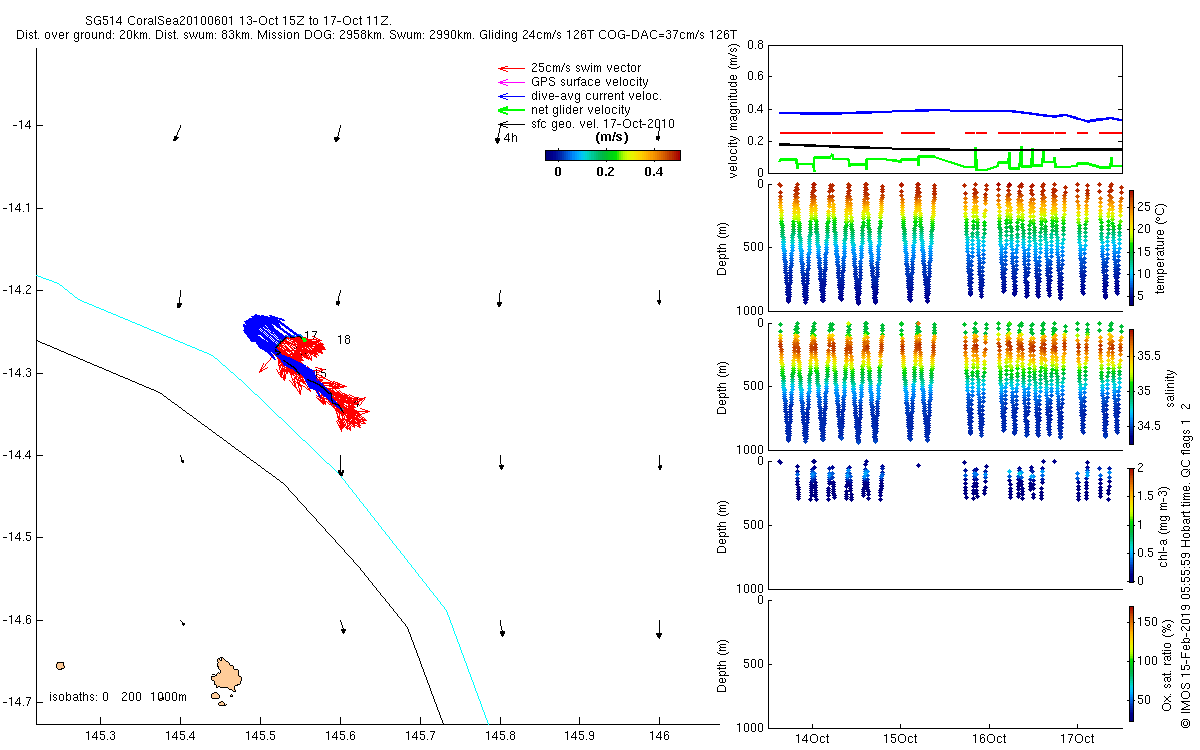This screenshot has width=1200, height=750.
Task: Click the salinity colorbar
Action: [x=1130, y=386]
